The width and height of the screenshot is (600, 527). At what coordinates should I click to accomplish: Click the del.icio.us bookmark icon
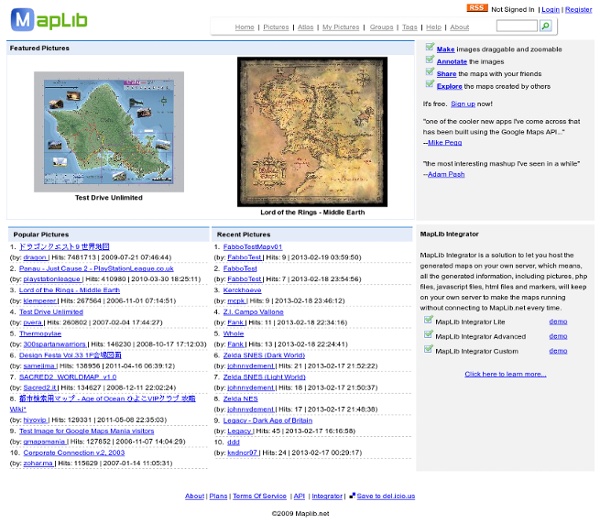352,495
